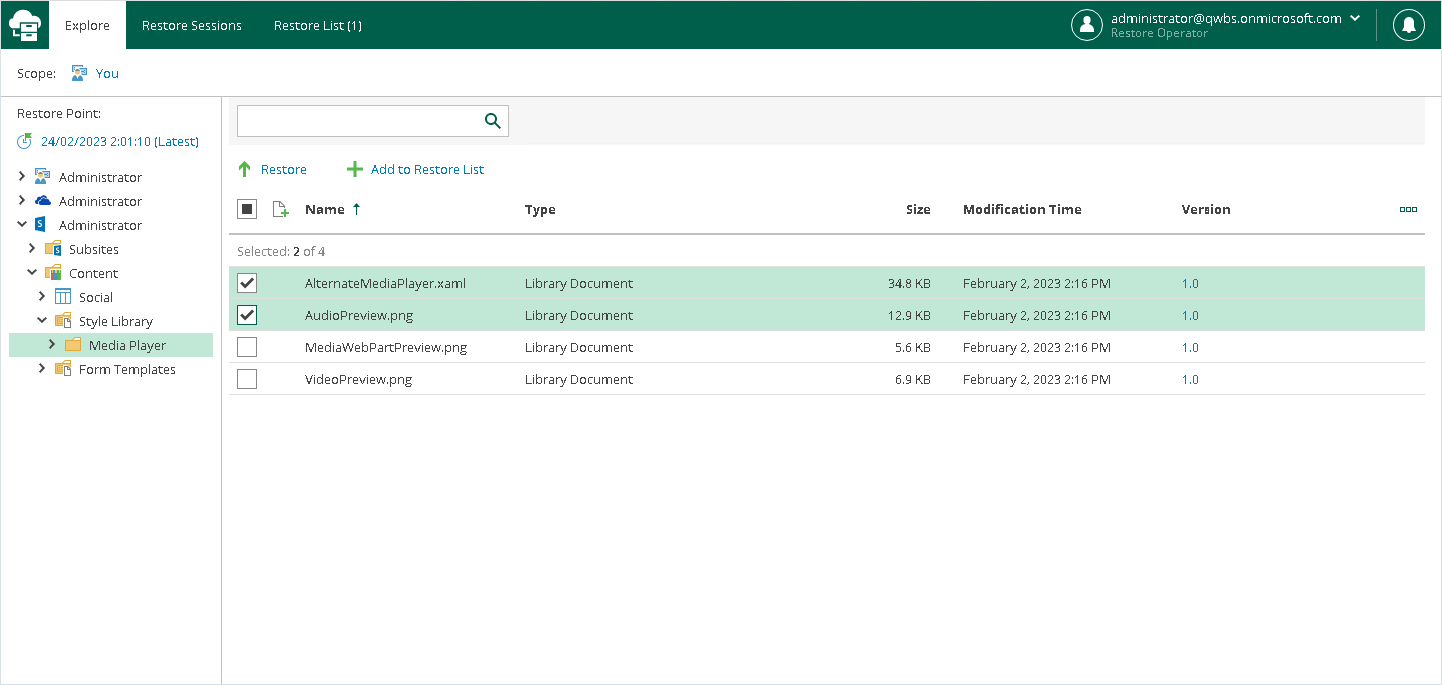Screen dimensions: 1442x685
Task: Click the restore point clock icon
Action: coord(25,142)
